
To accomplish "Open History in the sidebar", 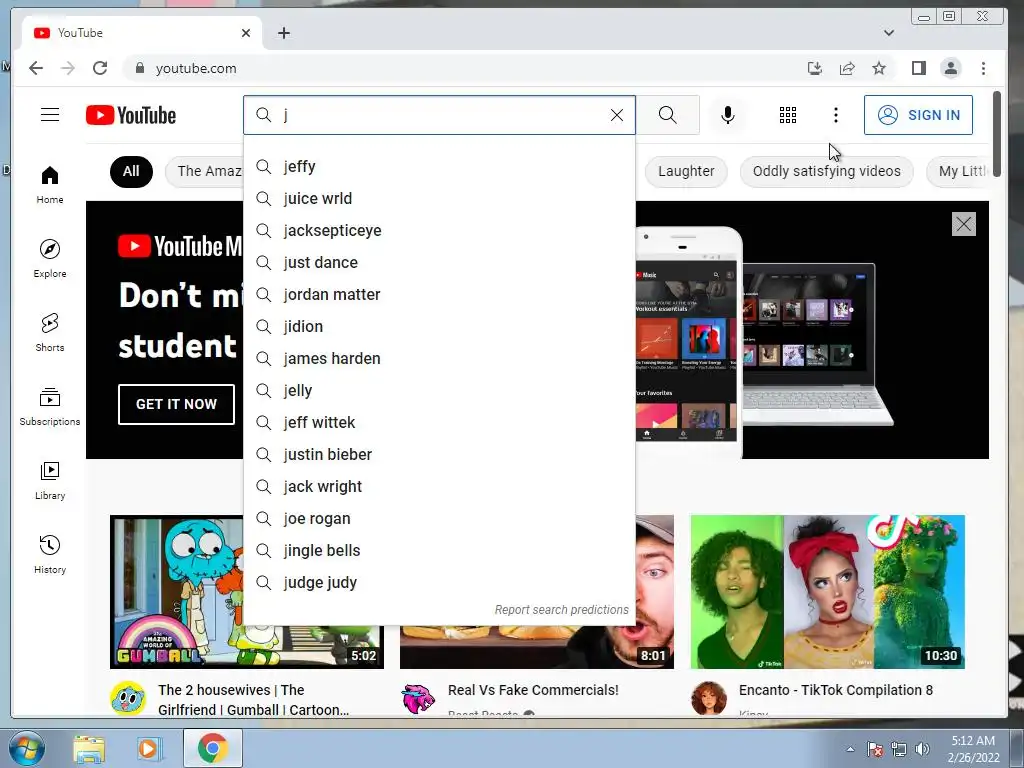I will pyautogui.click(x=50, y=555).
